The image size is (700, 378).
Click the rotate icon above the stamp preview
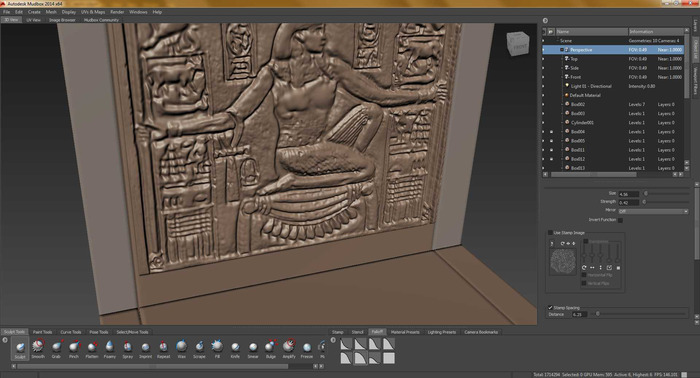tap(562, 244)
